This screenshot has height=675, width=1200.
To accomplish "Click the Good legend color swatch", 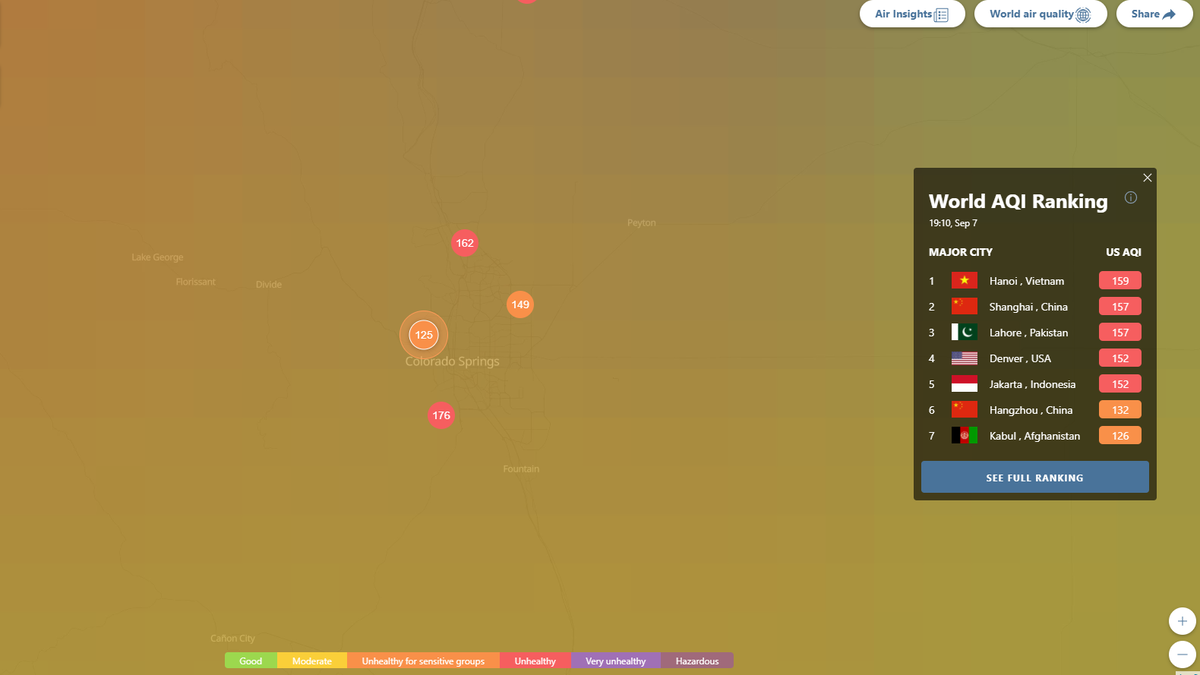I will tap(251, 661).
